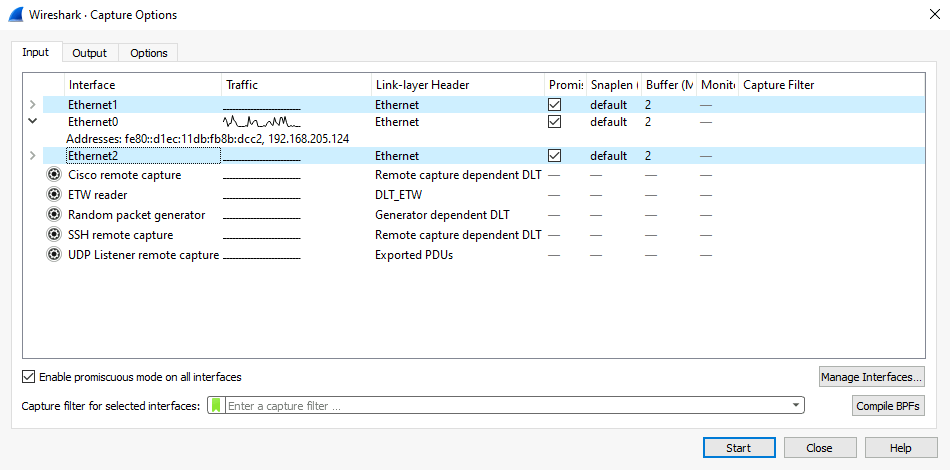Click the ETW reader gear icon
Screen dimensions: 950x470
click(x=54, y=195)
